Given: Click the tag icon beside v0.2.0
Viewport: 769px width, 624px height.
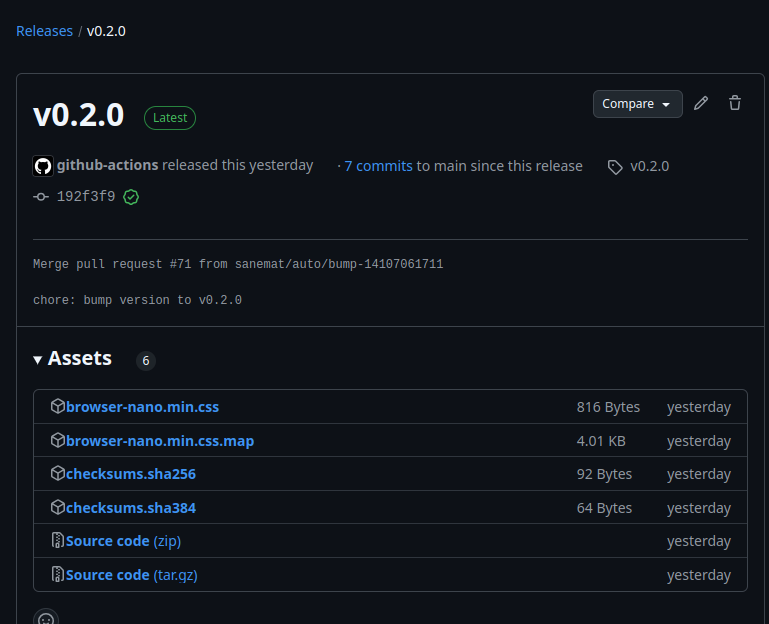Looking at the screenshot, I should point(615,167).
